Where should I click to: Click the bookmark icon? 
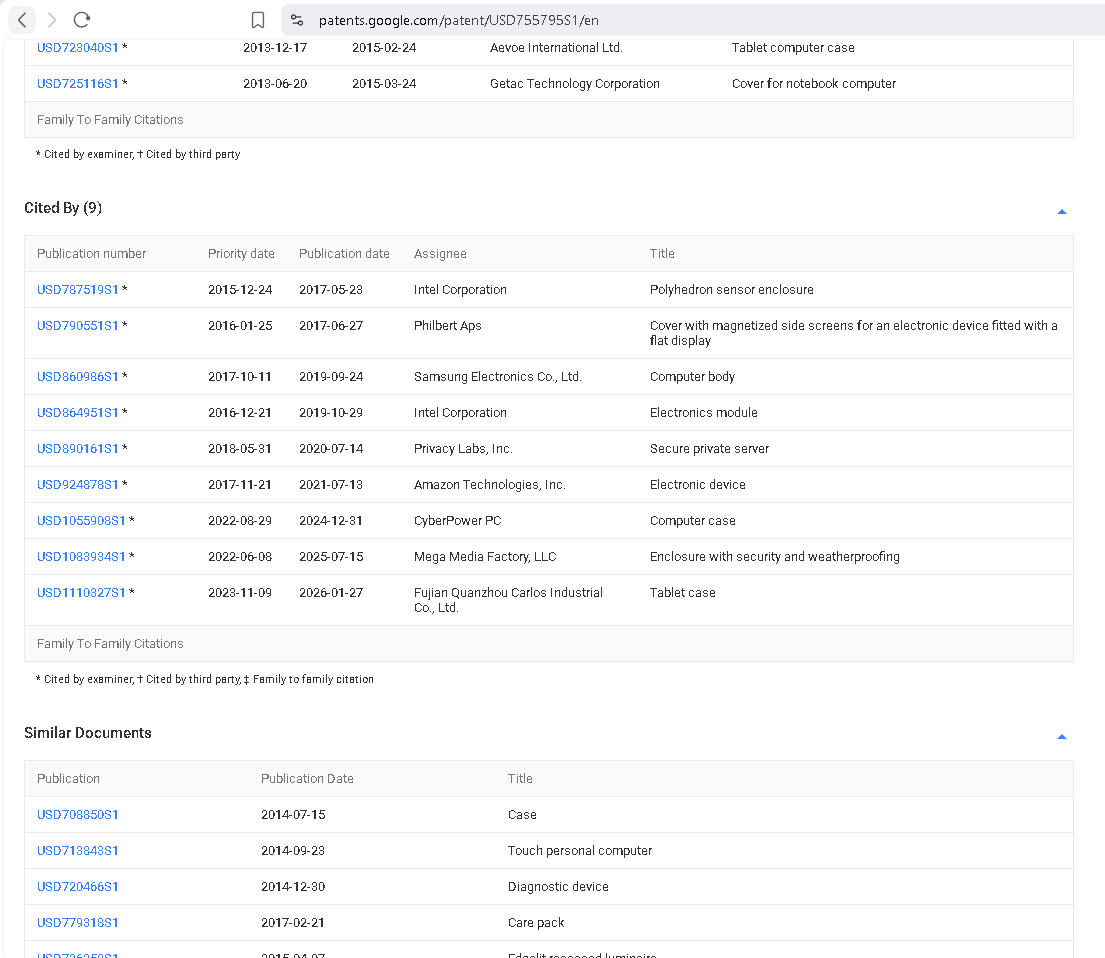click(258, 20)
